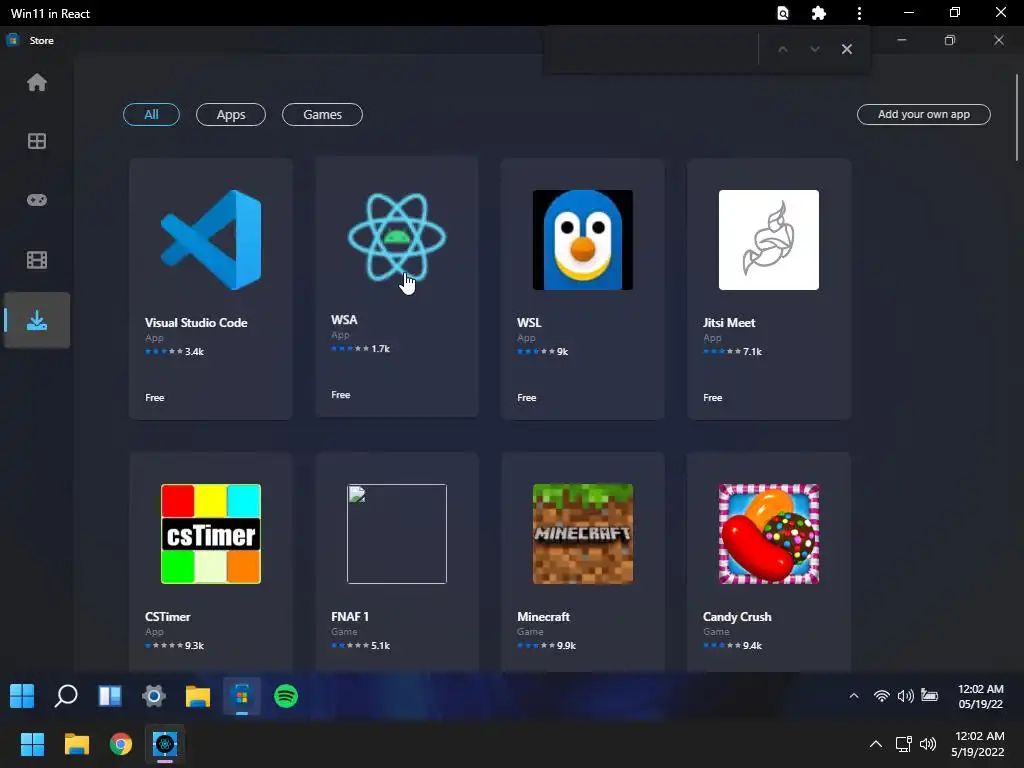Open File Explorer on inner taskbar
Screen dimensions: 1024x768
197,696
